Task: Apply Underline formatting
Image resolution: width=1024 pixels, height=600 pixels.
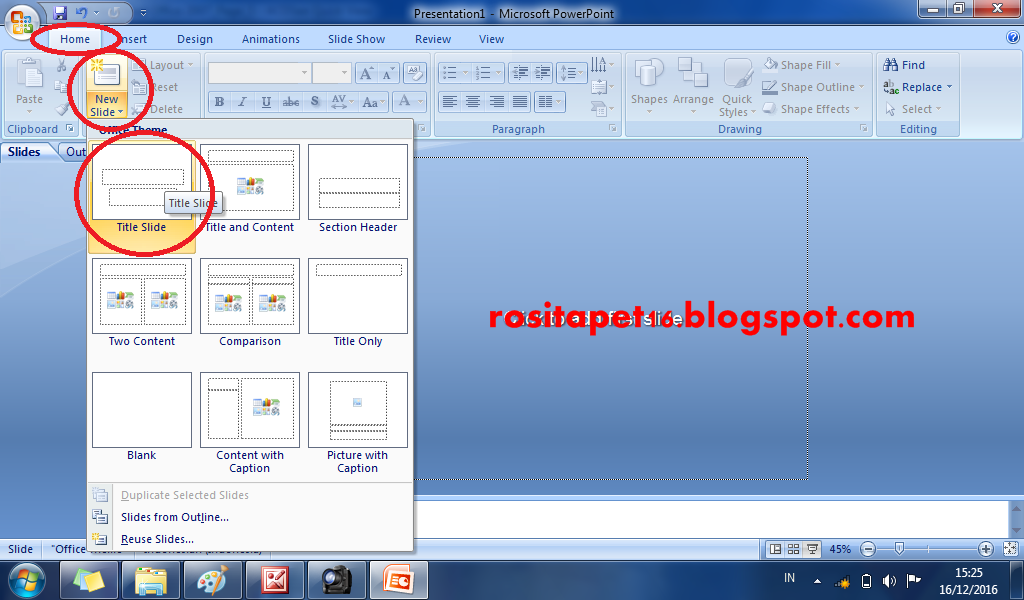Action: (266, 102)
